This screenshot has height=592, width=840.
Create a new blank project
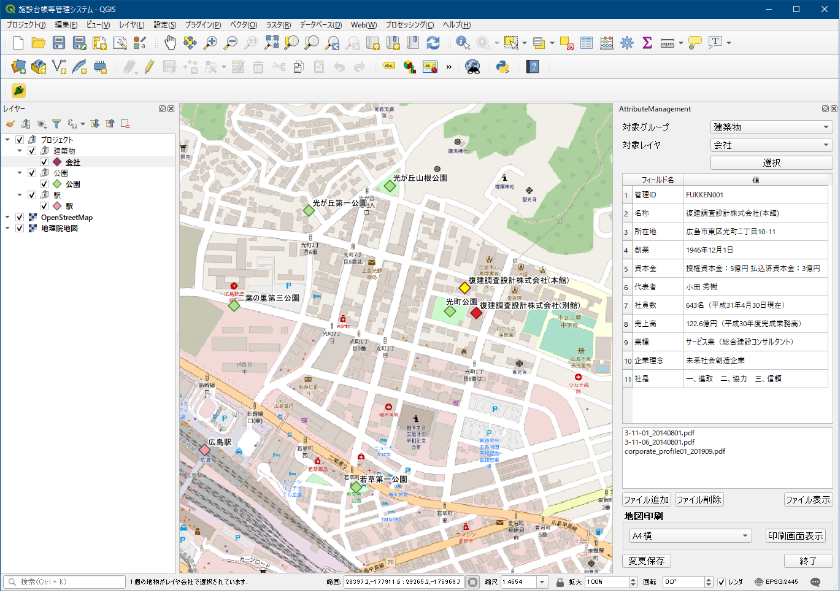coord(18,43)
